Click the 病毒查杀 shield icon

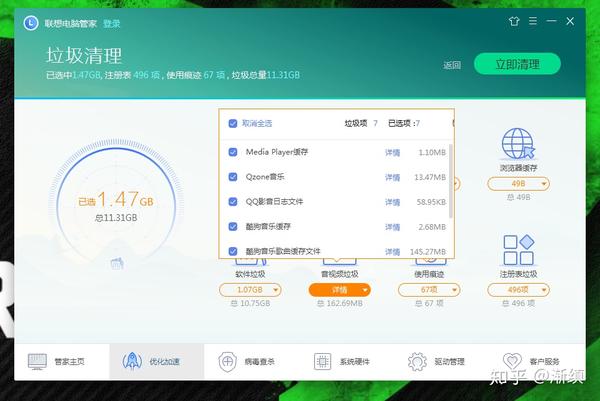[227, 361]
